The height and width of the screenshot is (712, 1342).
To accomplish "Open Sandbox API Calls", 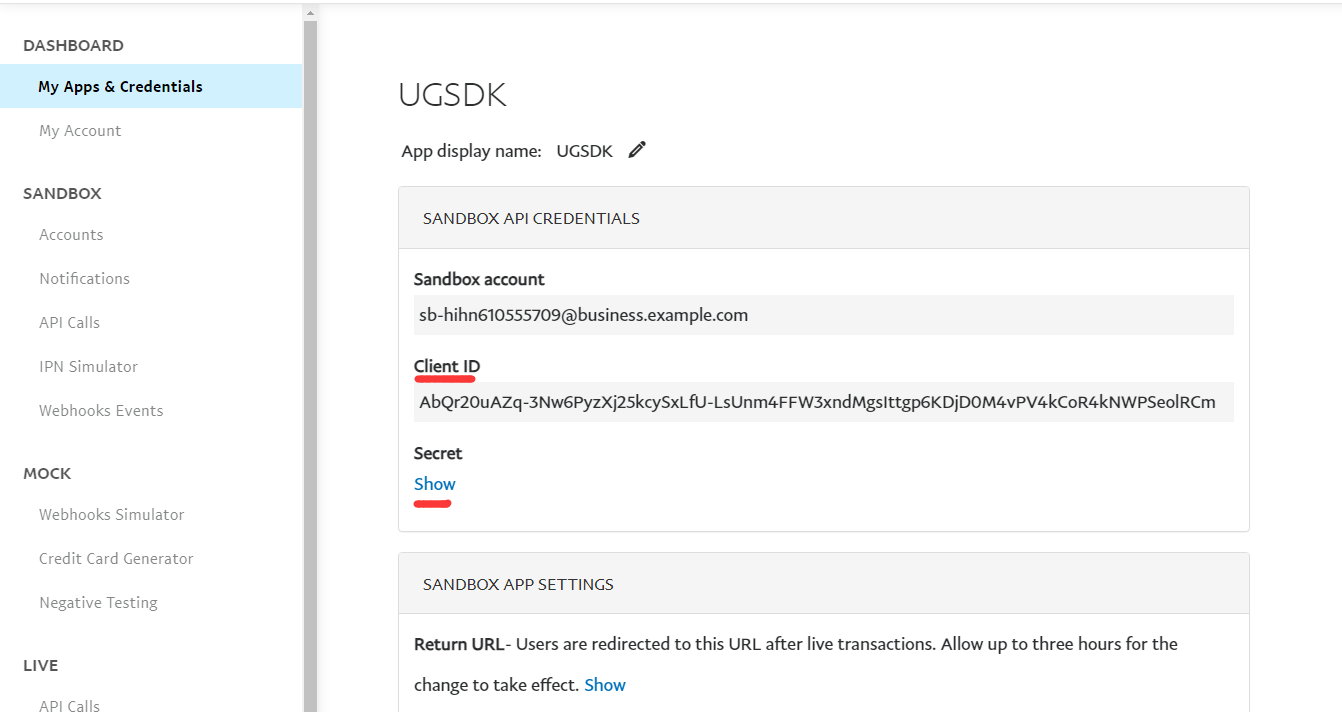I will (69, 323).
